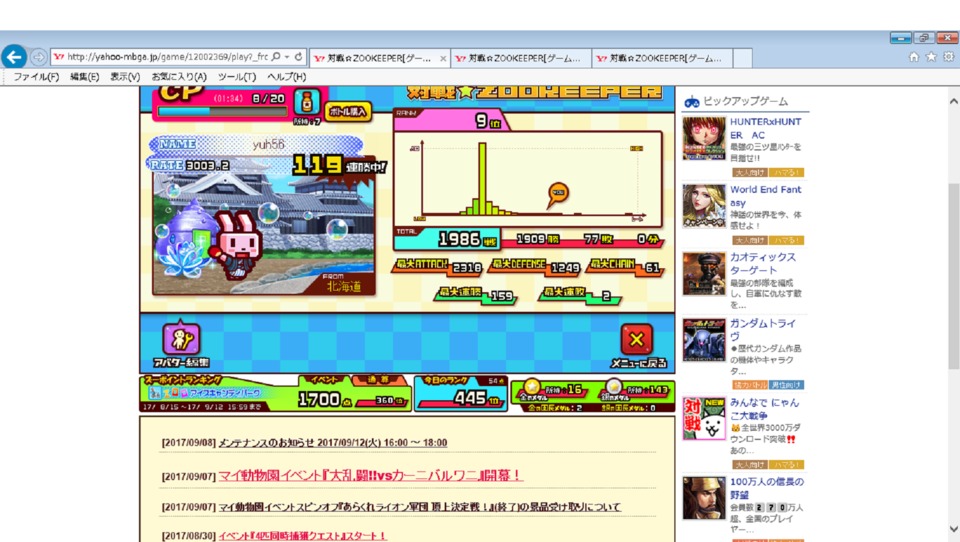Open the ヘルプ(H) menu
Screen dimensions: 960x542
point(287,77)
